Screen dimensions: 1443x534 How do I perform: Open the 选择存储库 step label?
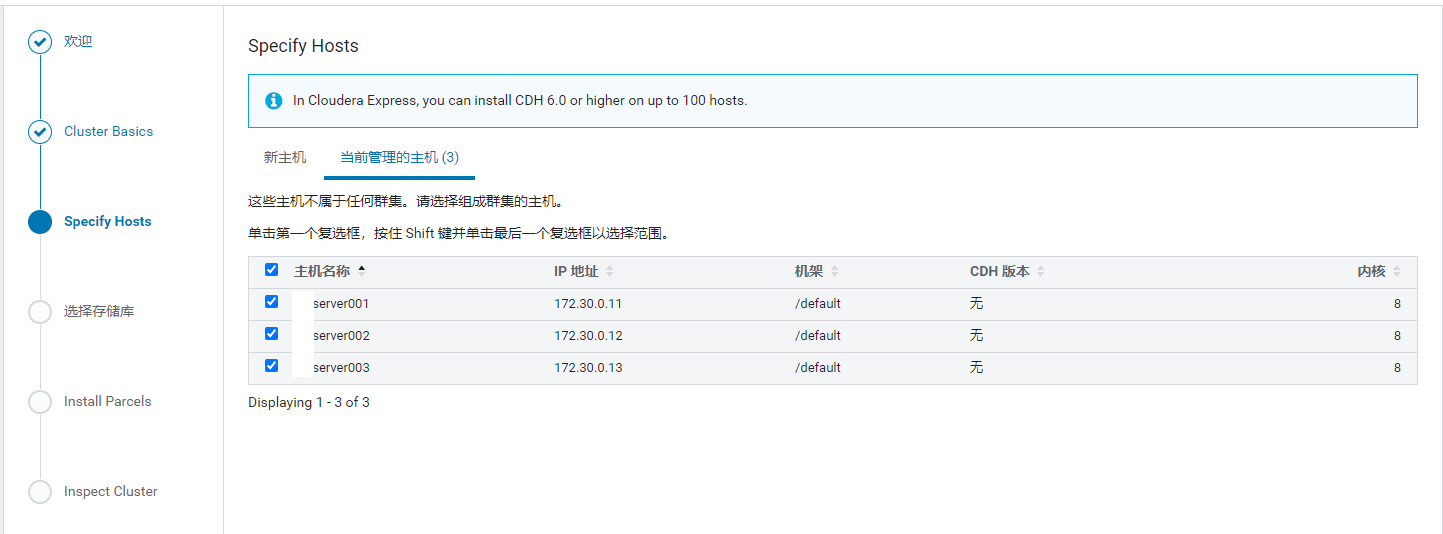99,312
